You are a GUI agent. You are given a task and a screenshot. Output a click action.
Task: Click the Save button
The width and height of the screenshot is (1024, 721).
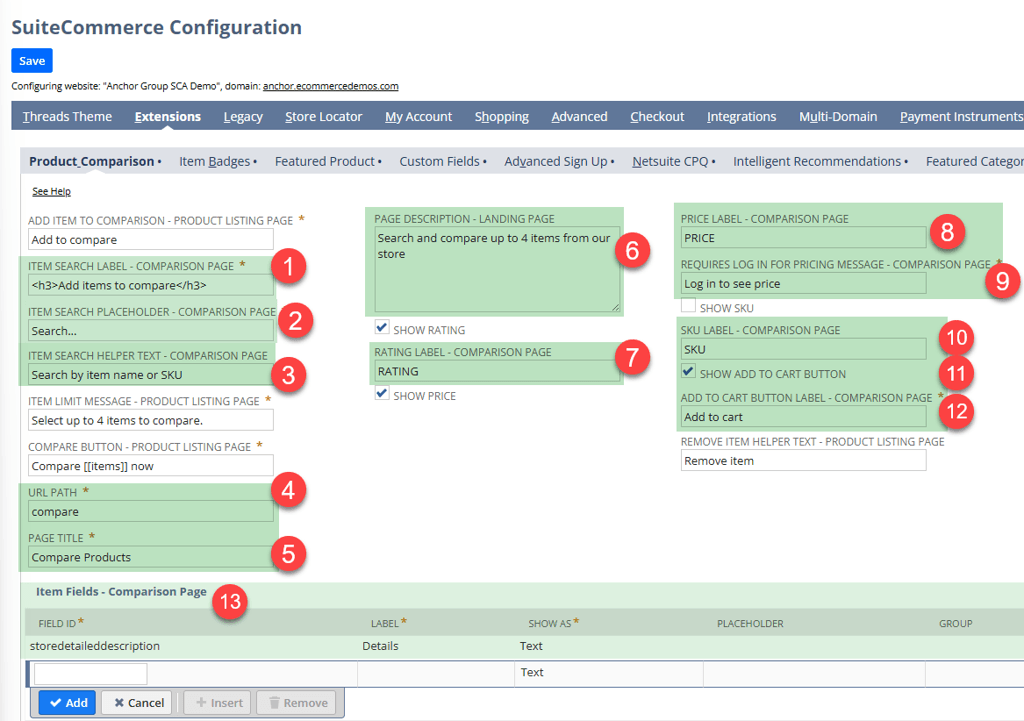click(x=31, y=60)
